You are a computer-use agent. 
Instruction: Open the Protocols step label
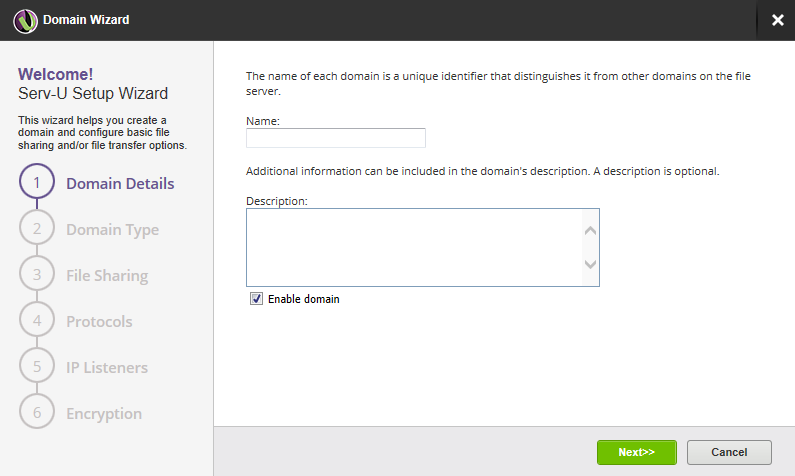coord(99,322)
